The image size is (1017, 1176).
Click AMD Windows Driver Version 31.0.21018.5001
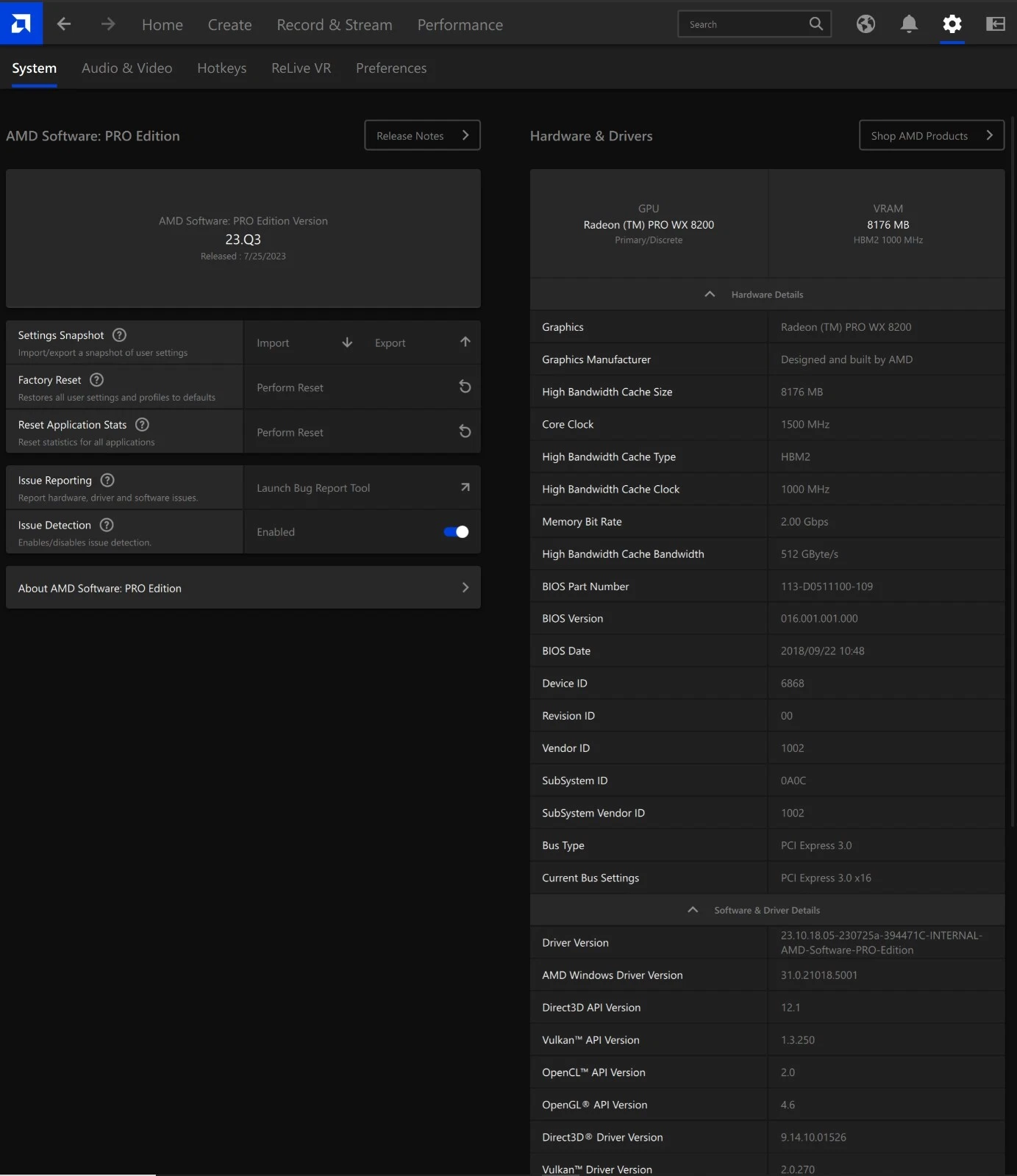[x=819, y=975]
